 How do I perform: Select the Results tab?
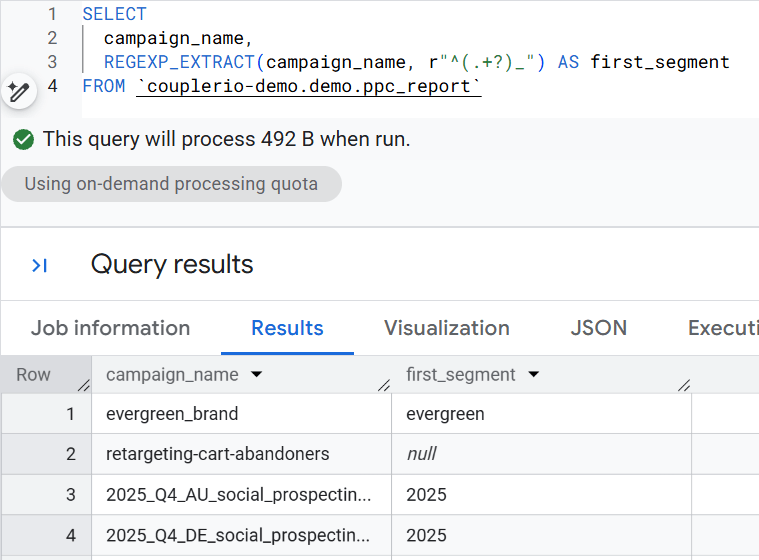tap(287, 328)
